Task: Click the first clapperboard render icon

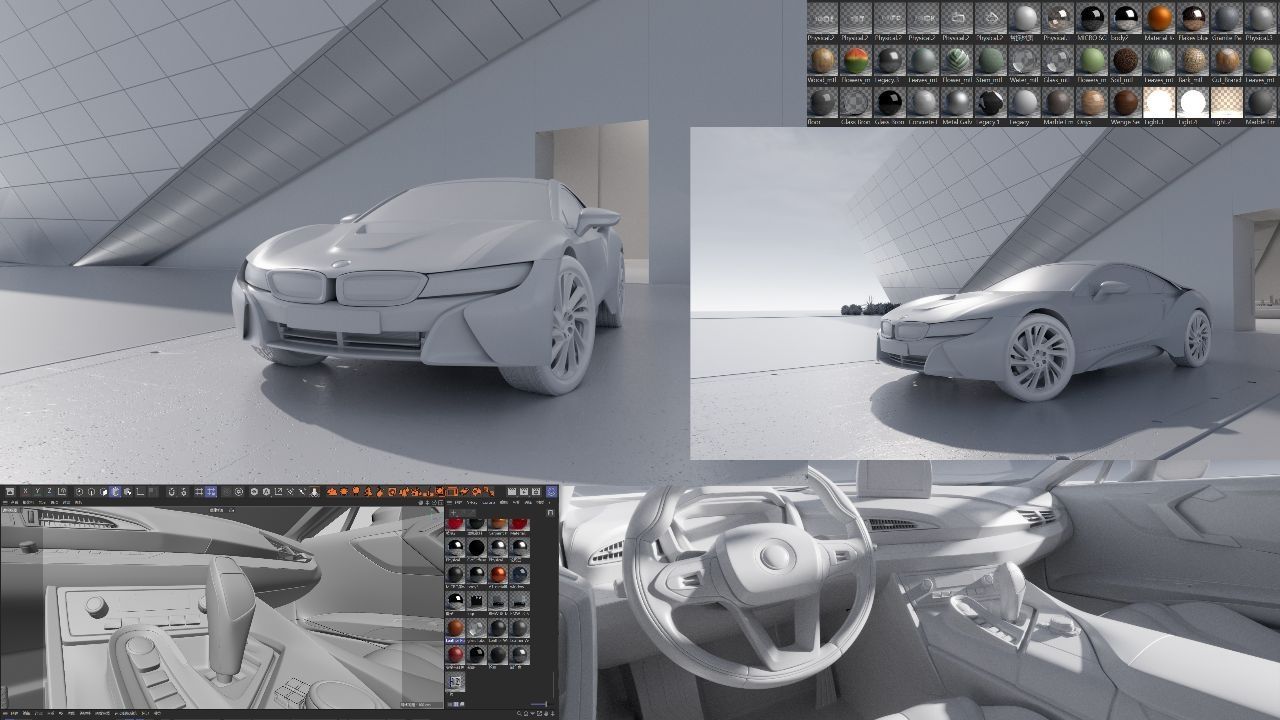Action: click(x=511, y=492)
